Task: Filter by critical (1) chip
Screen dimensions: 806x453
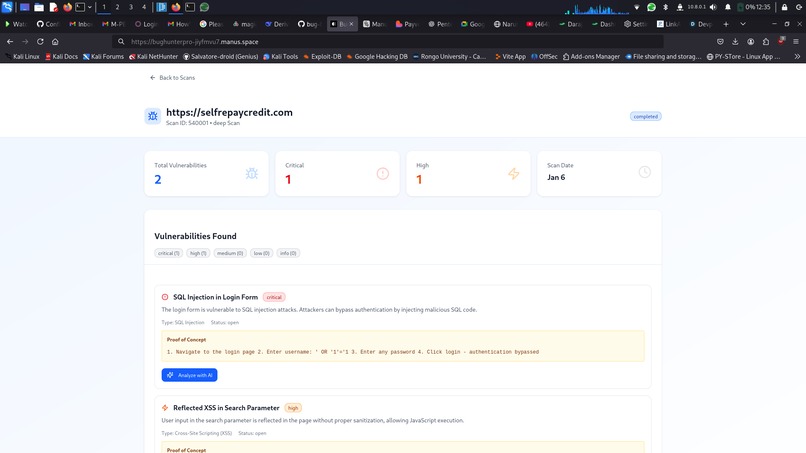Action: (169, 253)
